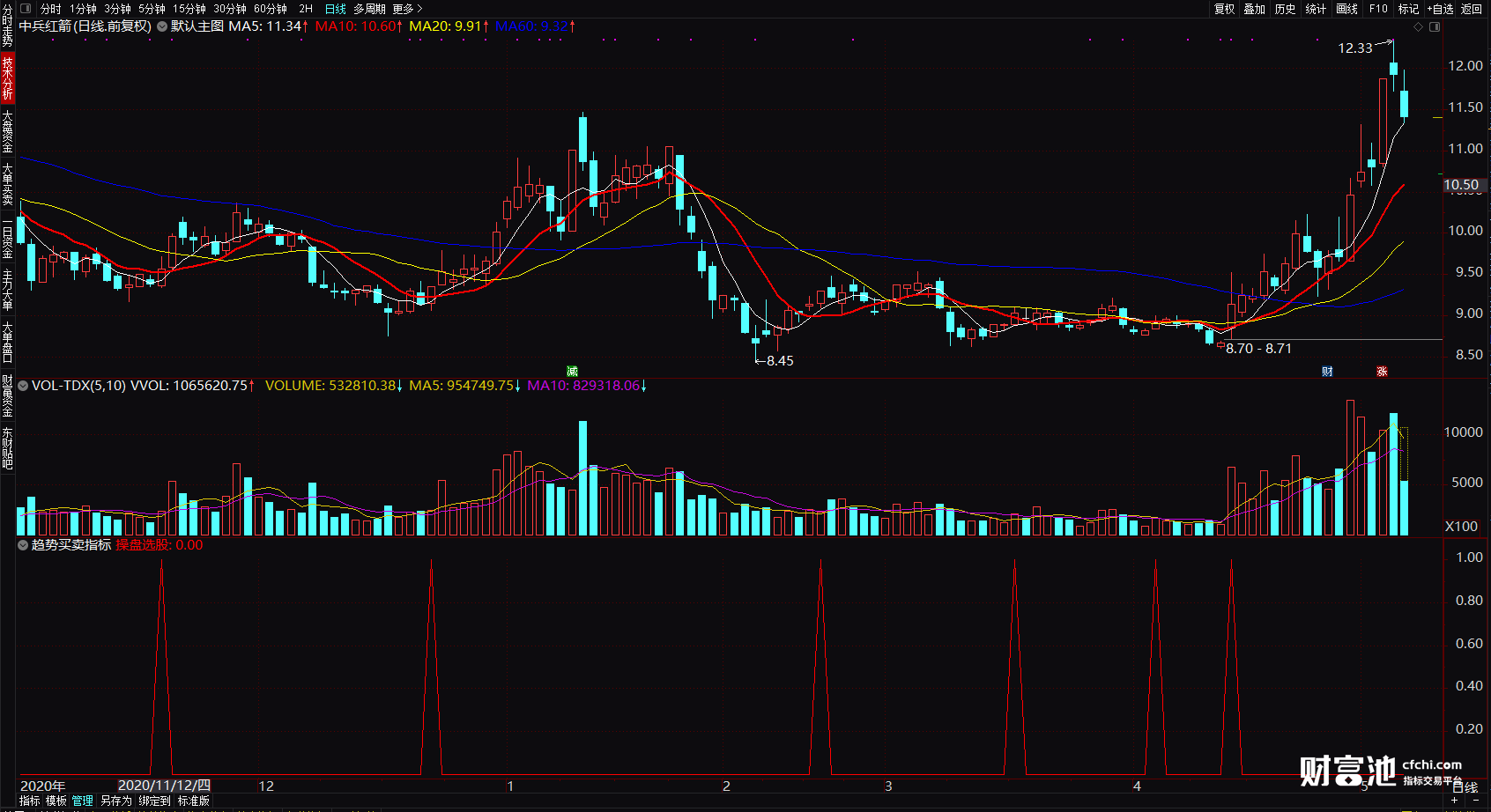Click the MA20: 9.91 label
This screenshot has width=1491, height=812.
pyautogui.click(x=449, y=26)
